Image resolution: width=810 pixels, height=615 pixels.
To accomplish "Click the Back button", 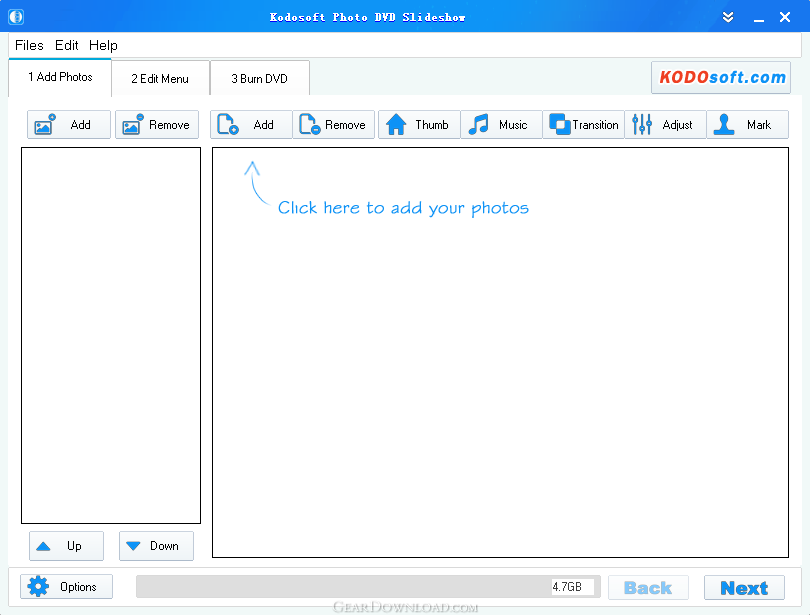I will 648,588.
